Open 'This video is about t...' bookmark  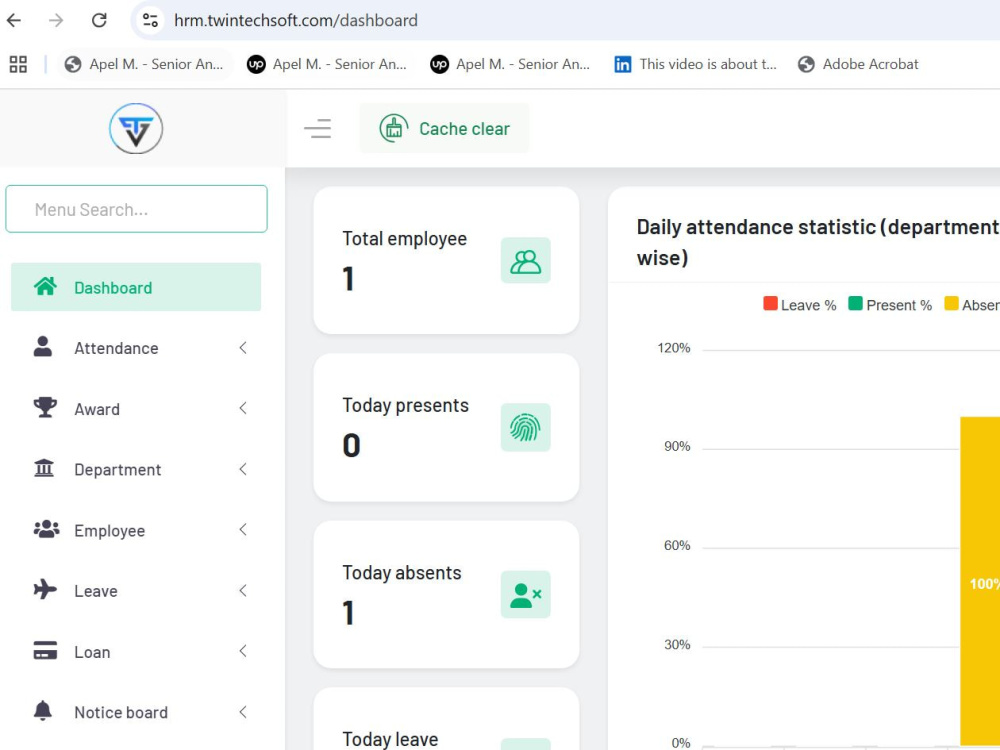[x=696, y=64]
